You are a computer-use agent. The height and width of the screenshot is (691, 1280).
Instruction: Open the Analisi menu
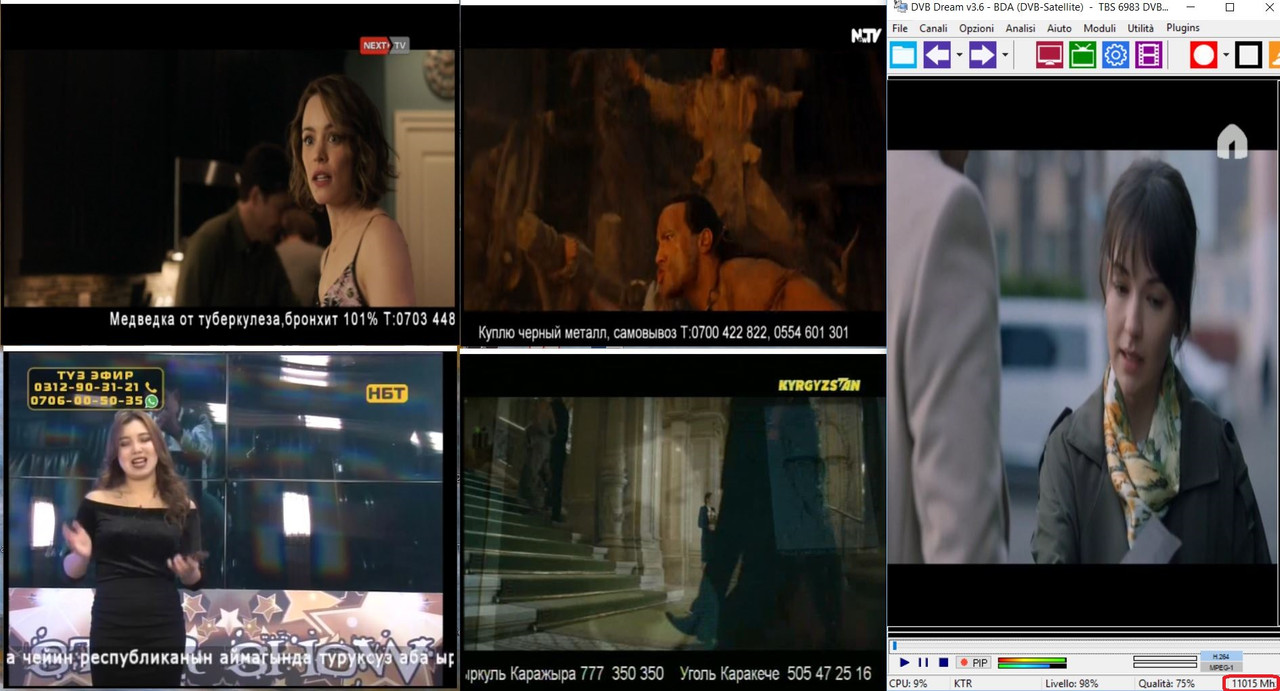[x=1021, y=28]
